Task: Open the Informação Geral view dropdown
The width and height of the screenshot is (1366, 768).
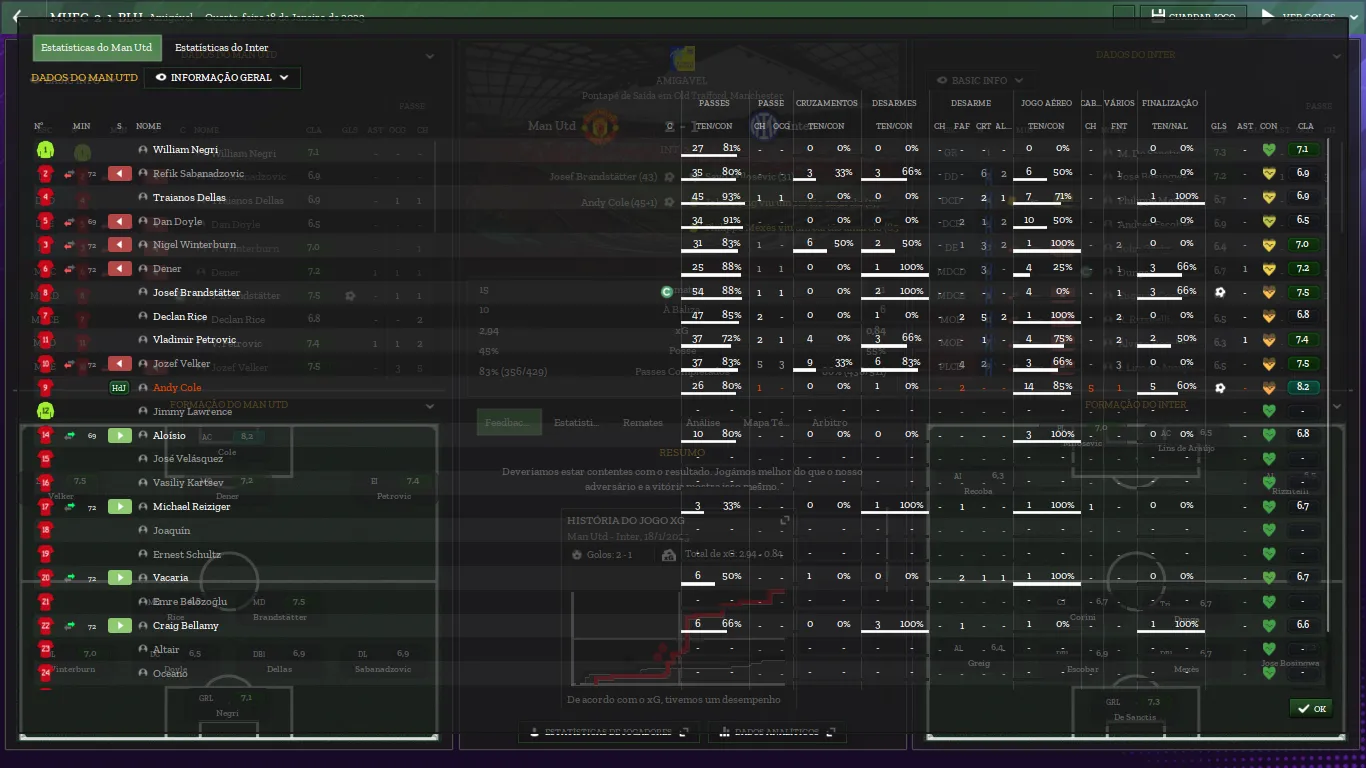Action: click(222, 78)
